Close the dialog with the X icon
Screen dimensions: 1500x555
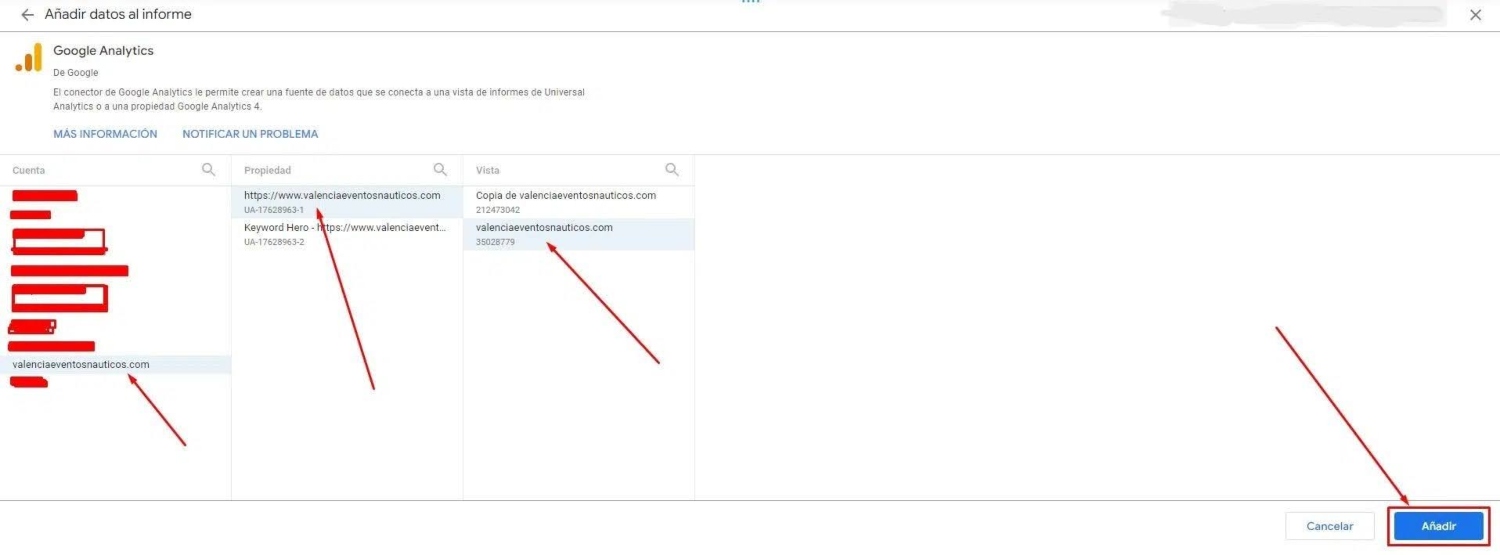coord(1476,15)
